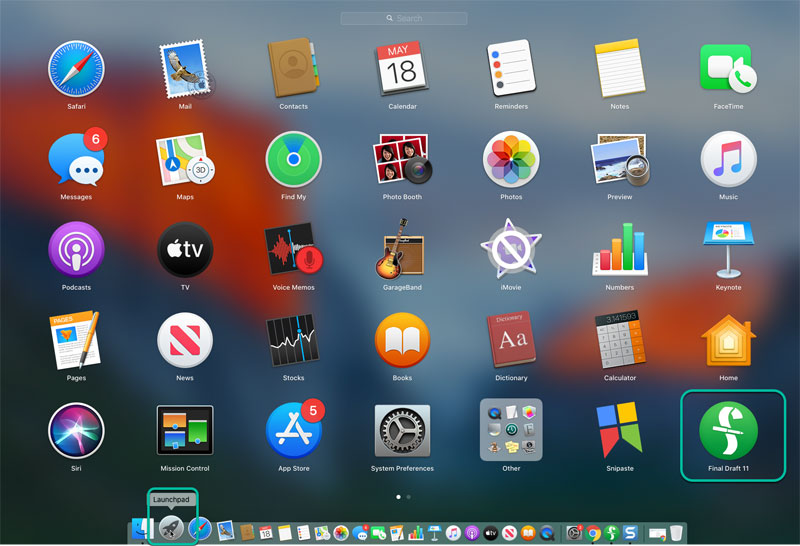Open System Preferences in Launchpad grid
This screenshot has height=546, width=800.
pos(402,431)
